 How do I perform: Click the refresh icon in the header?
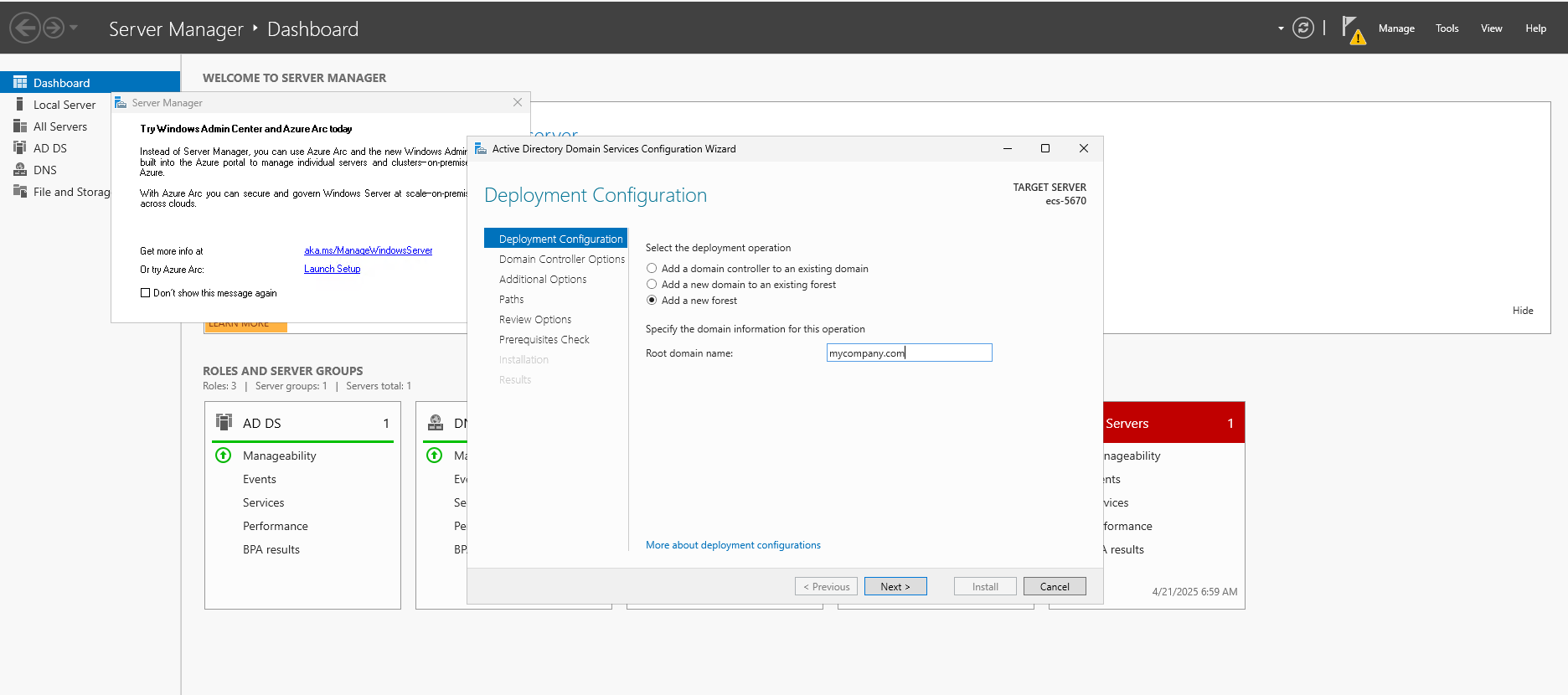pos(1302,28)
